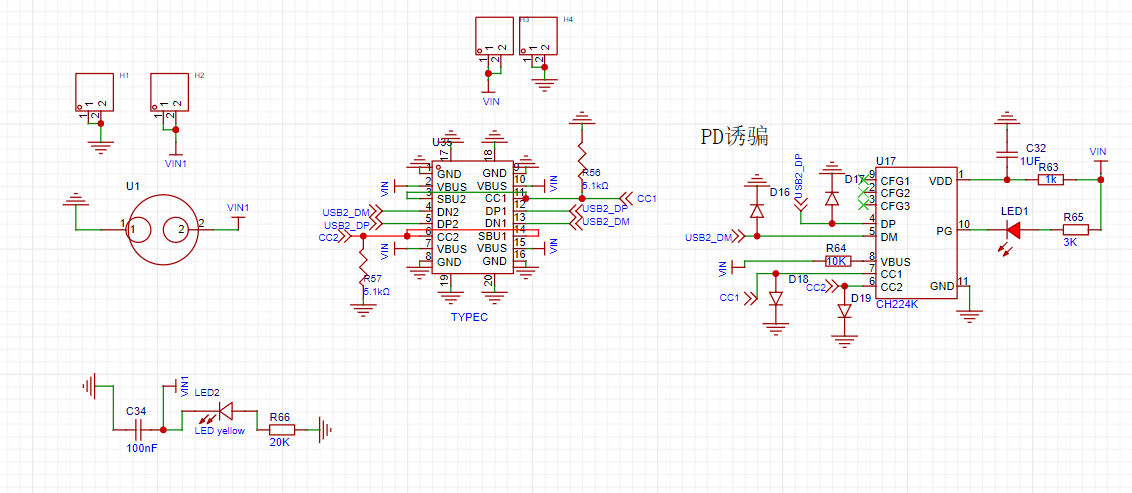Screen dimensions: 1132x493
Task: Select capacitor C34 symbol
Action: click(x=138, y=430)
